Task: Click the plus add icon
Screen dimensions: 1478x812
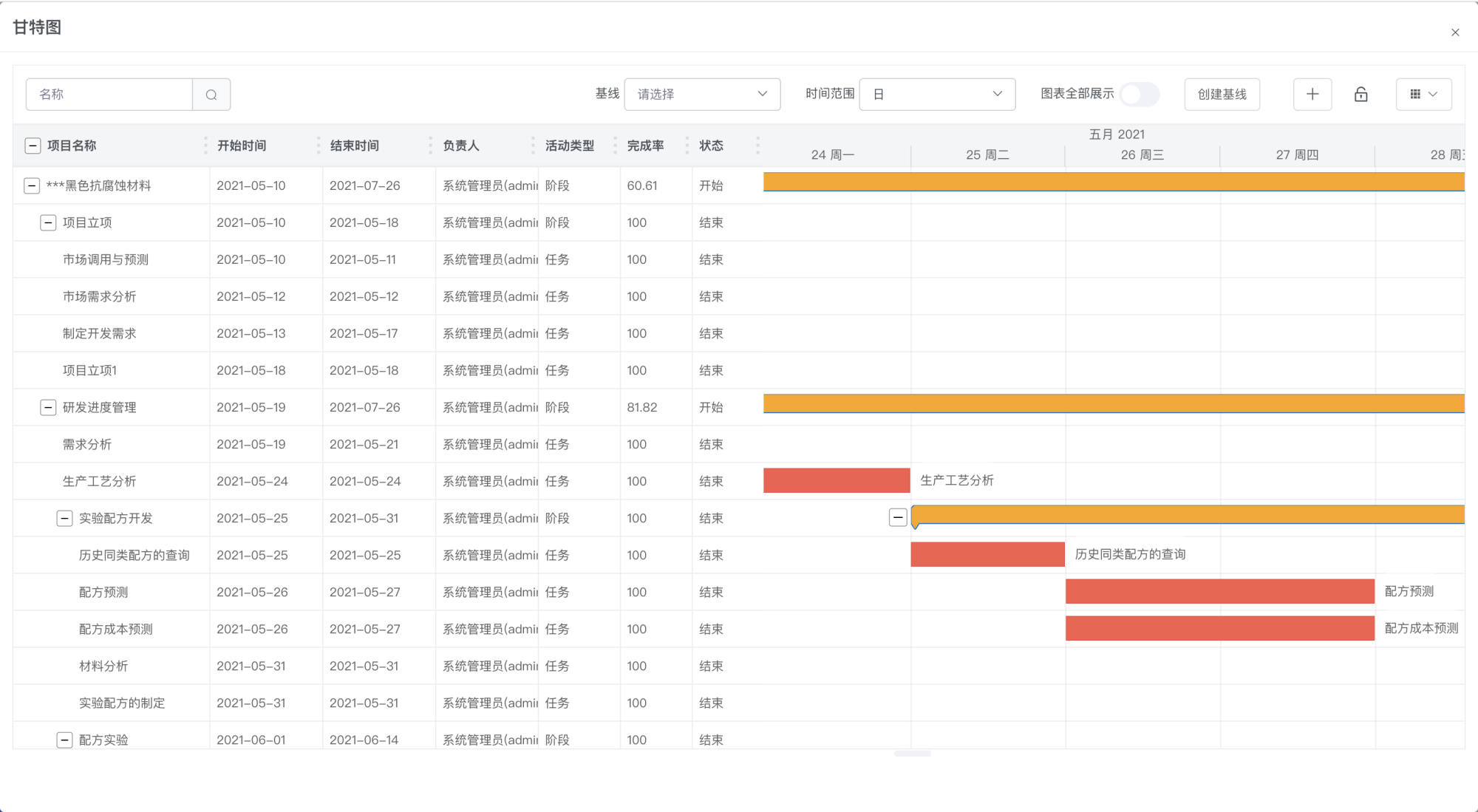Action: click(x=1312, y=95)
